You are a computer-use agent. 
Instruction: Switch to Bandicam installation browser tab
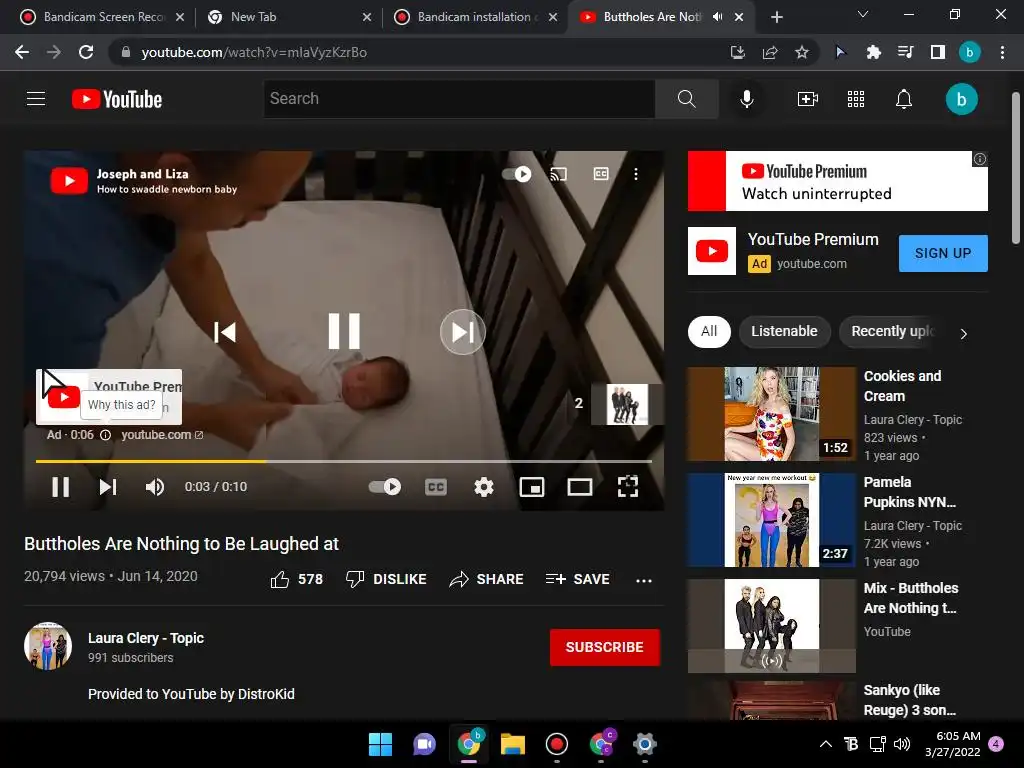click(x=475, y=17)
